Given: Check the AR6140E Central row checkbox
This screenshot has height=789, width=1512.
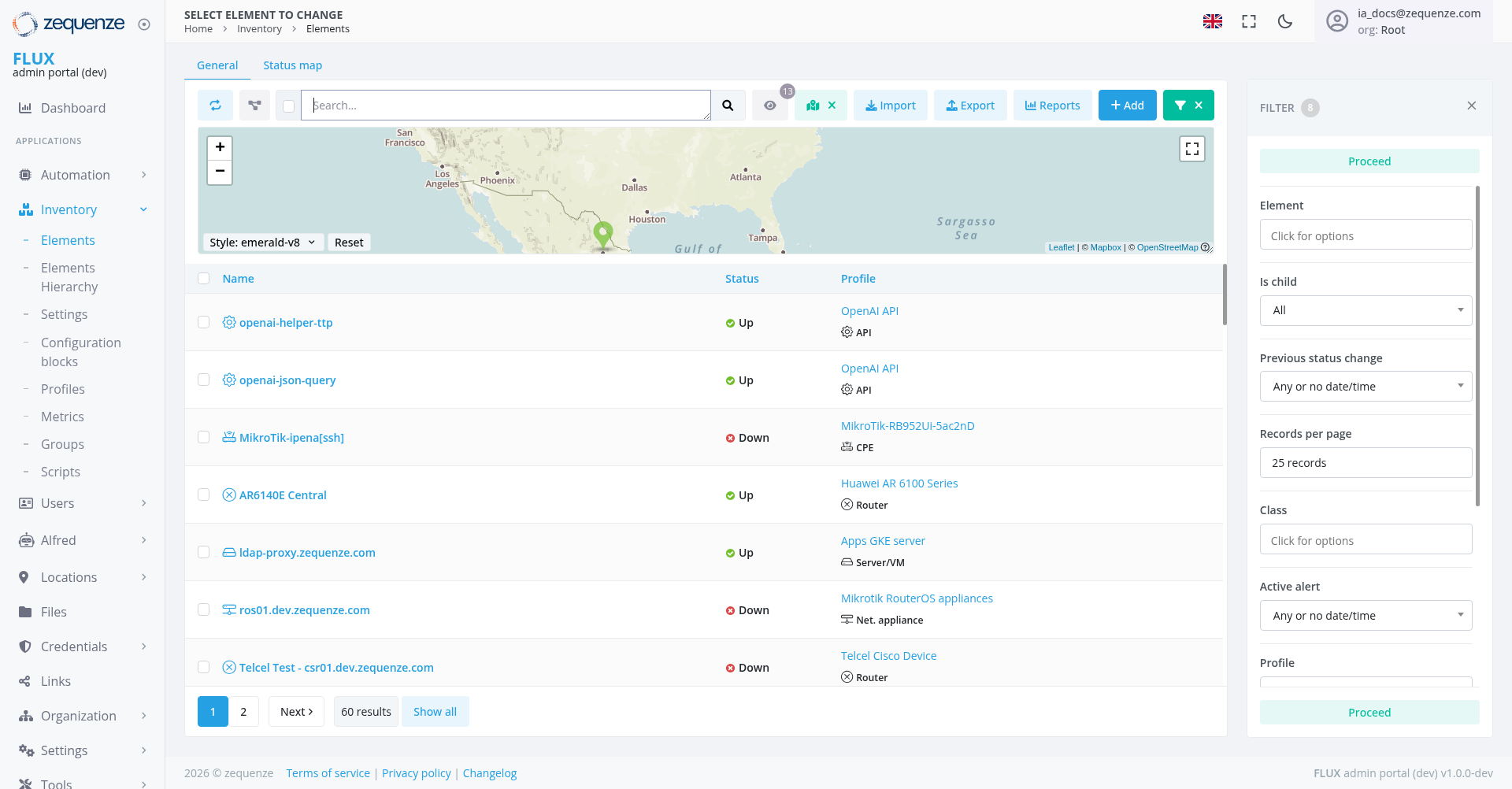Looking at the screenshot, I should 204,495.
